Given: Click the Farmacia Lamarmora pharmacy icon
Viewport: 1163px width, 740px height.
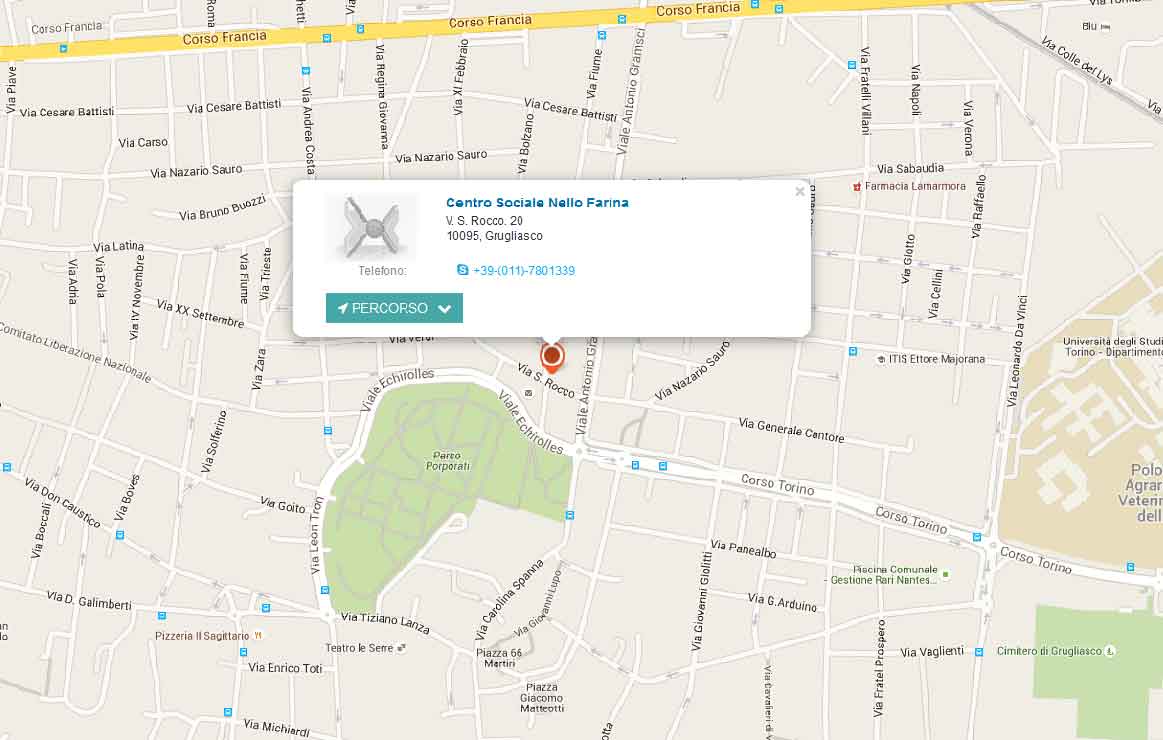Looking at the screenshot, I should (x=857, y=186).
